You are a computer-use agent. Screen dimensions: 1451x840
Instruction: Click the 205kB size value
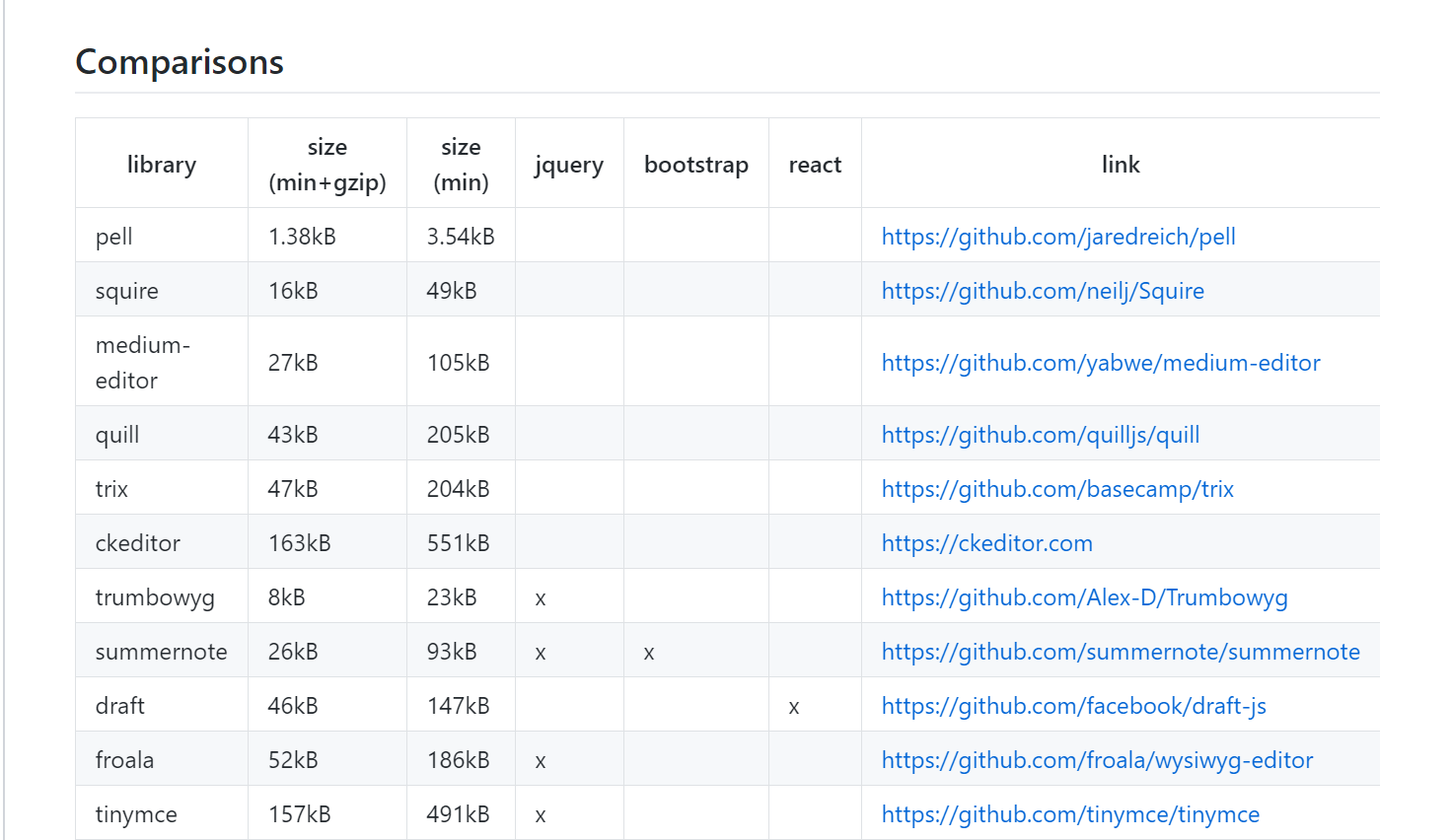click(x=459, y=435)
